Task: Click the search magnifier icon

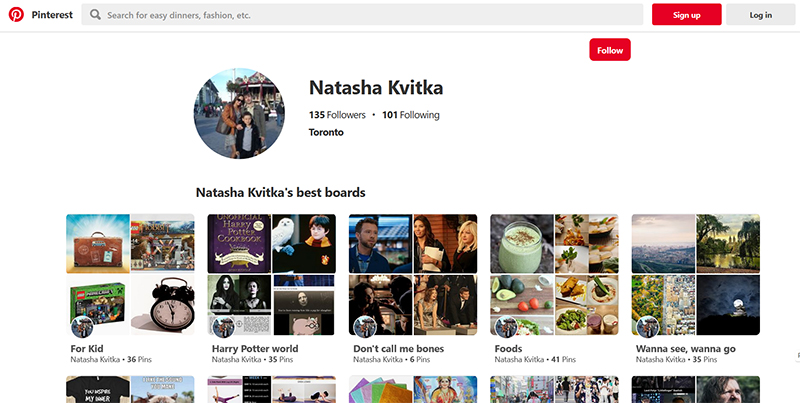Action: tap(95, 15)
